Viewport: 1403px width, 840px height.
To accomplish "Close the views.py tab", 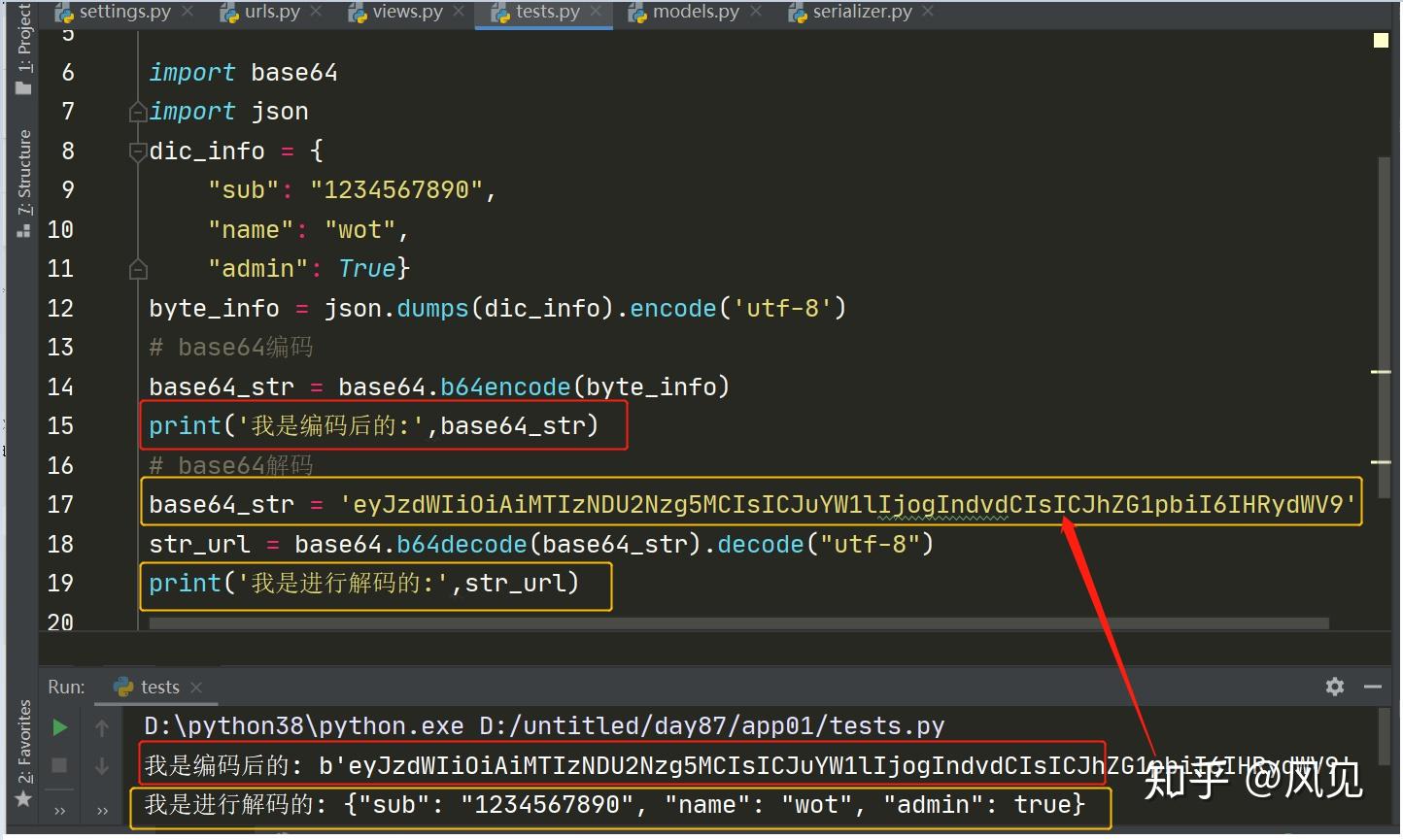I will coord(459,12).
